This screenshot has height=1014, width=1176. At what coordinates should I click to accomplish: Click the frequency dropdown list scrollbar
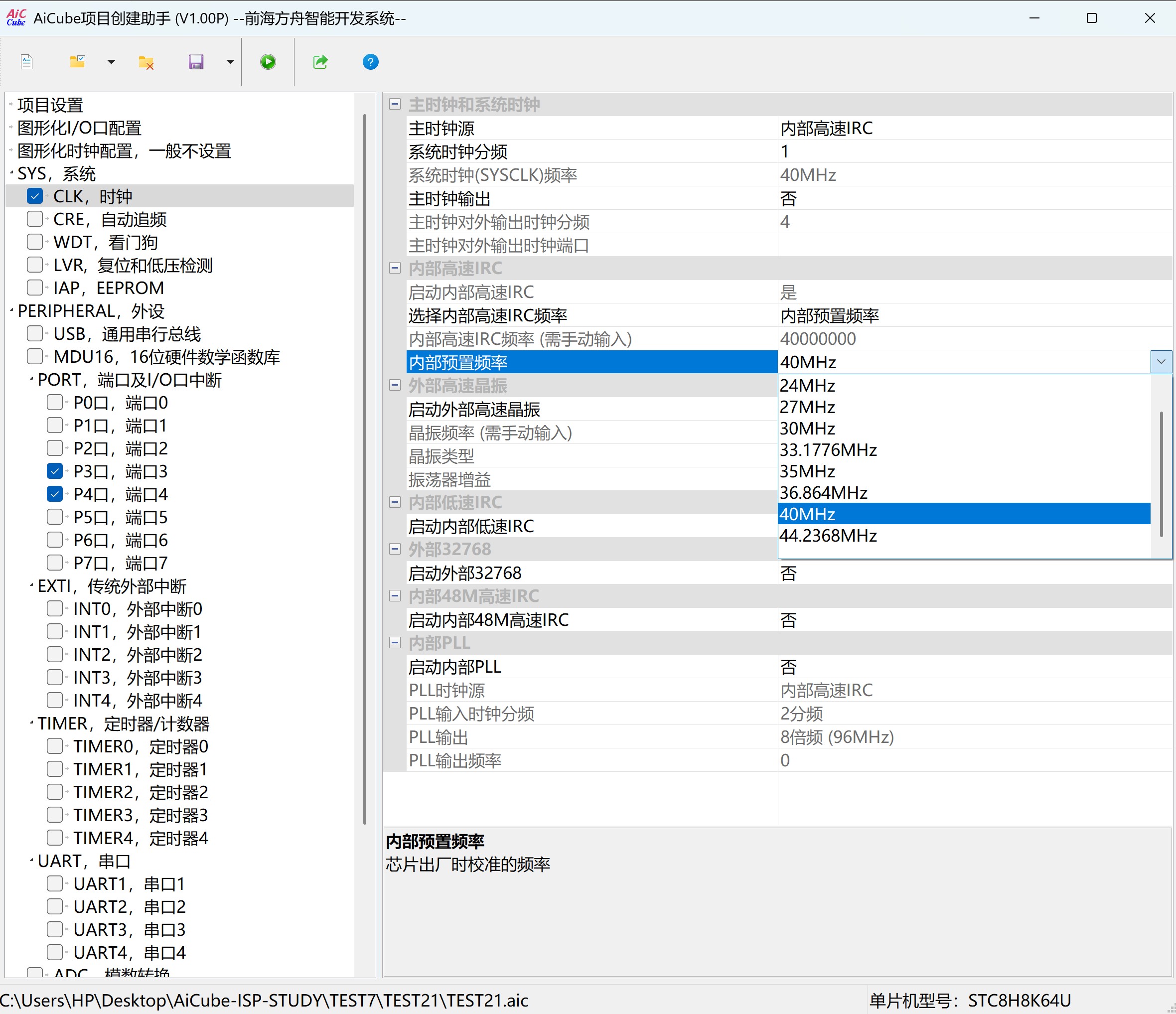pyautogui.click(x=1161, y=474)
